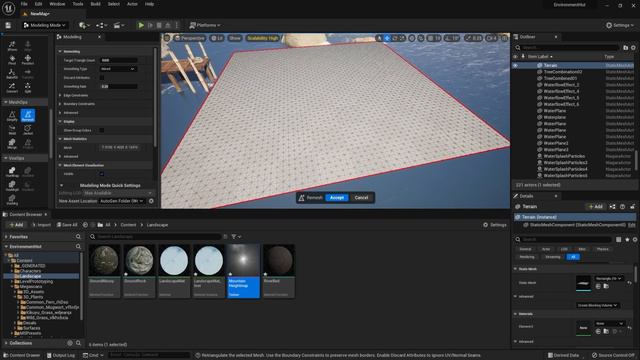Open the Actor menu
The width and height of the screenshot is (640, 360).
click(132, 4)
